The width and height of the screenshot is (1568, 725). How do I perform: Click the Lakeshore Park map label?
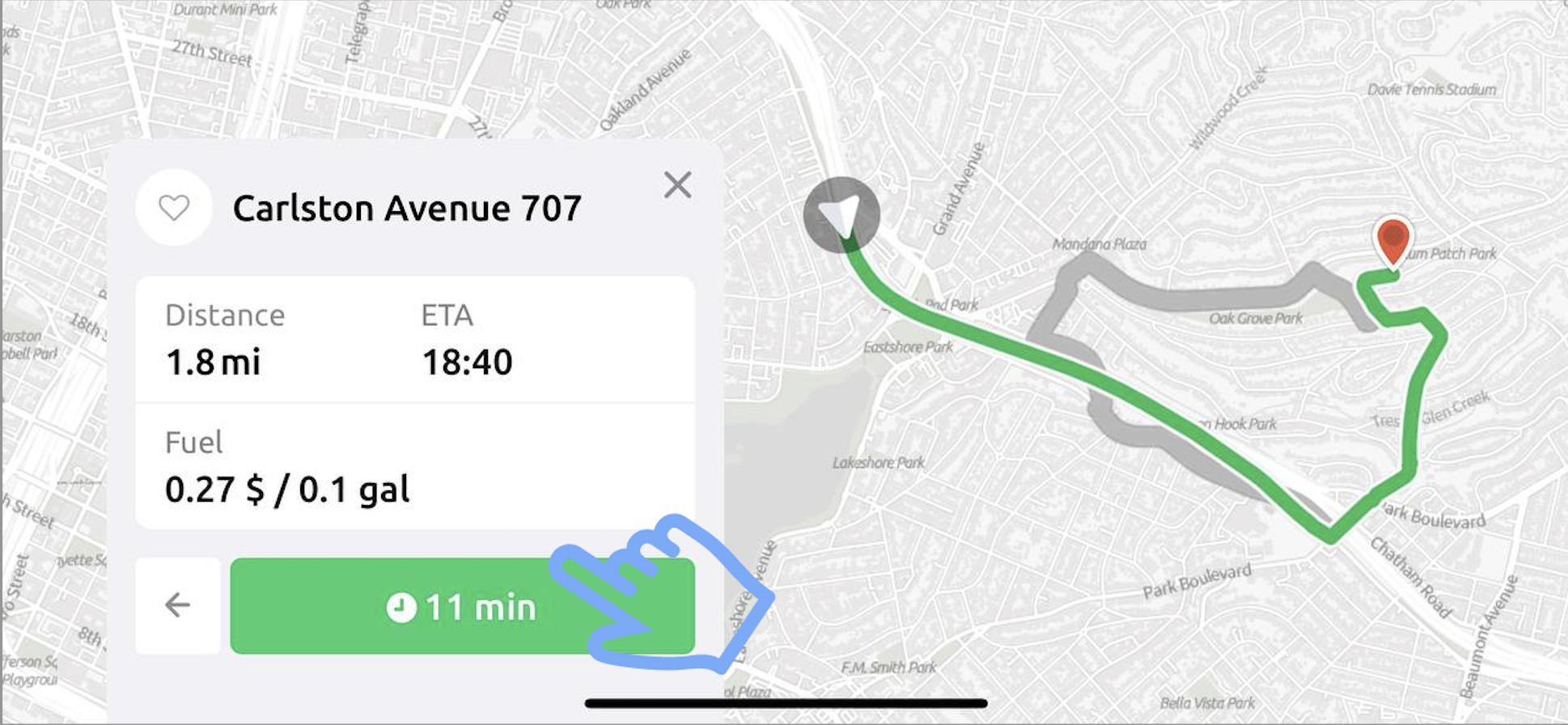coord(878,463)
